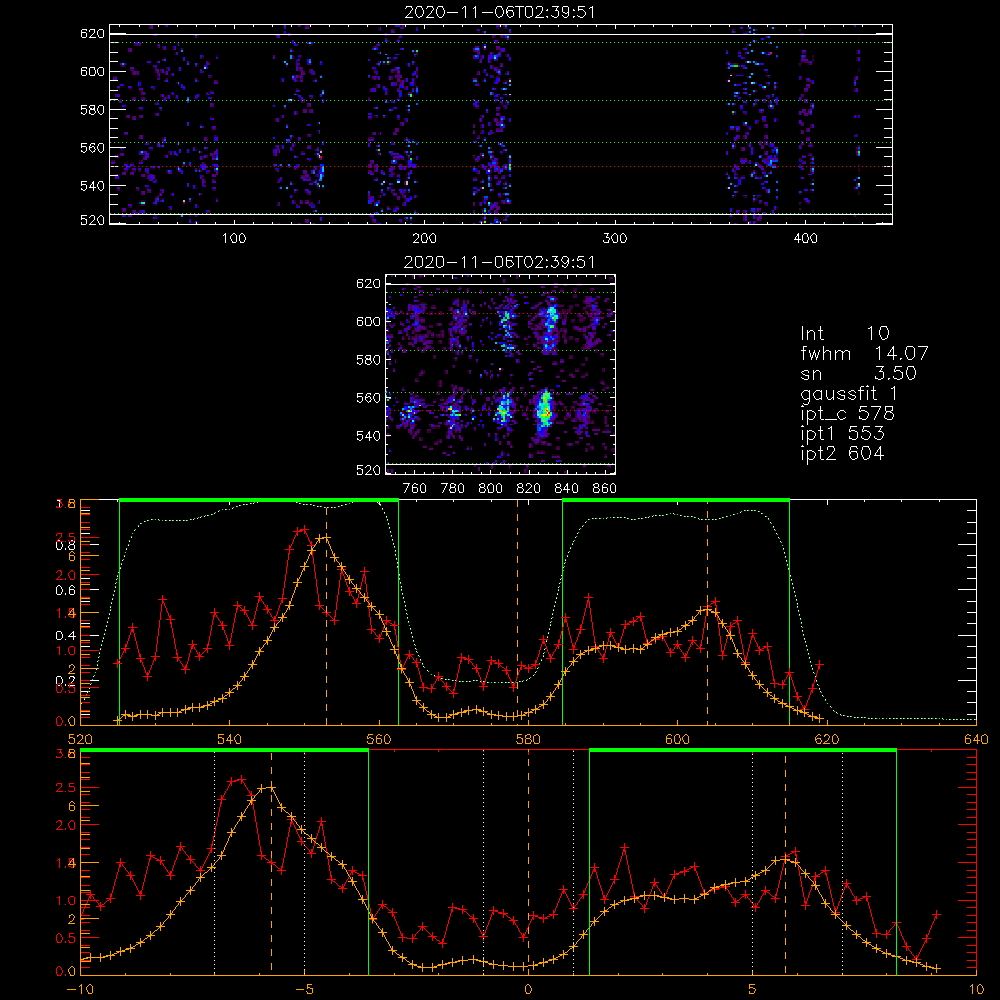The height and width of the screenshot is (1000, 1000).
Task: Click x-axis label '800' of the middle image
Action: coord(490,489)
